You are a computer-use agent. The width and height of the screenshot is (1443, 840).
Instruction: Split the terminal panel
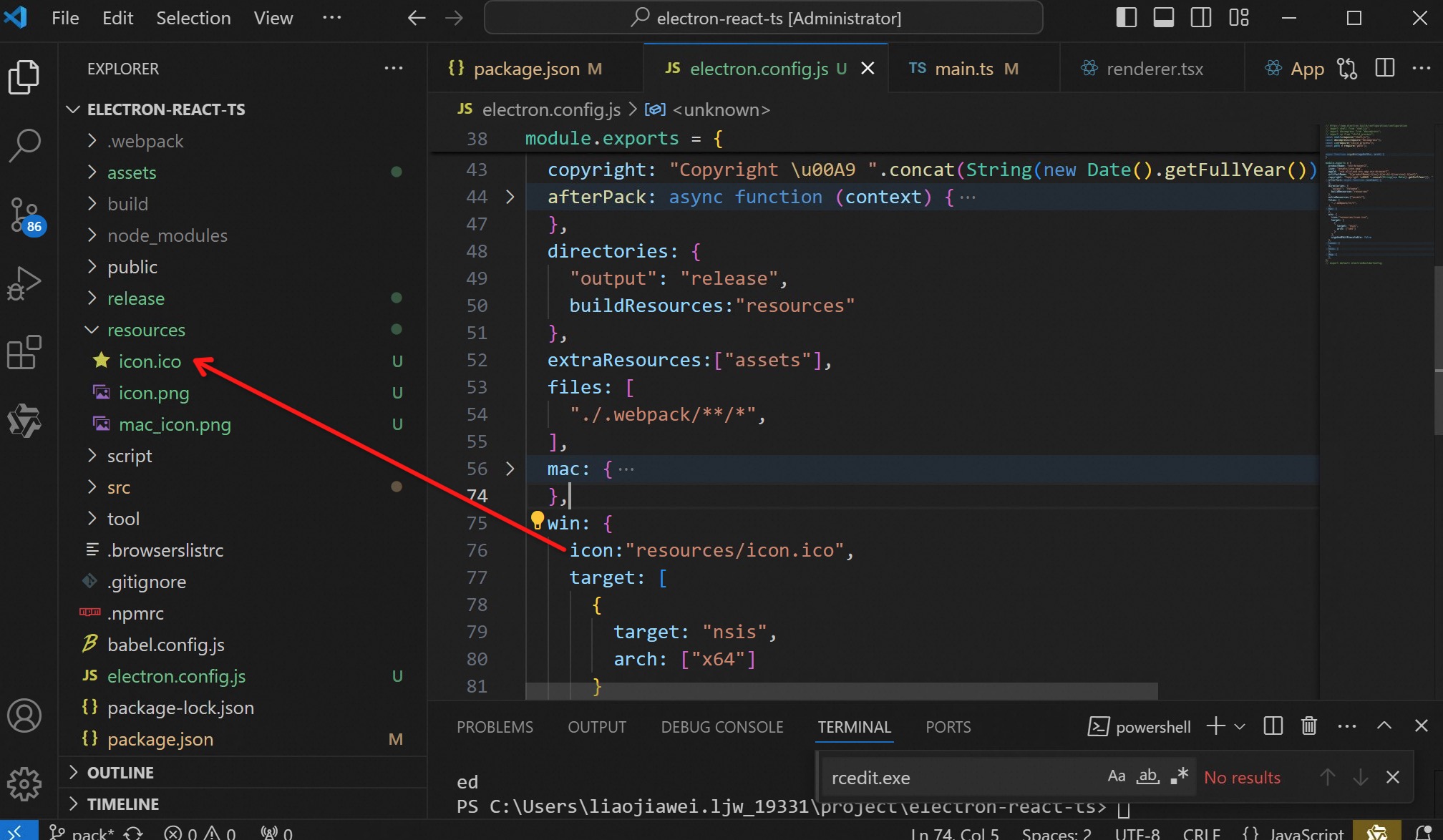(1273, 726)
